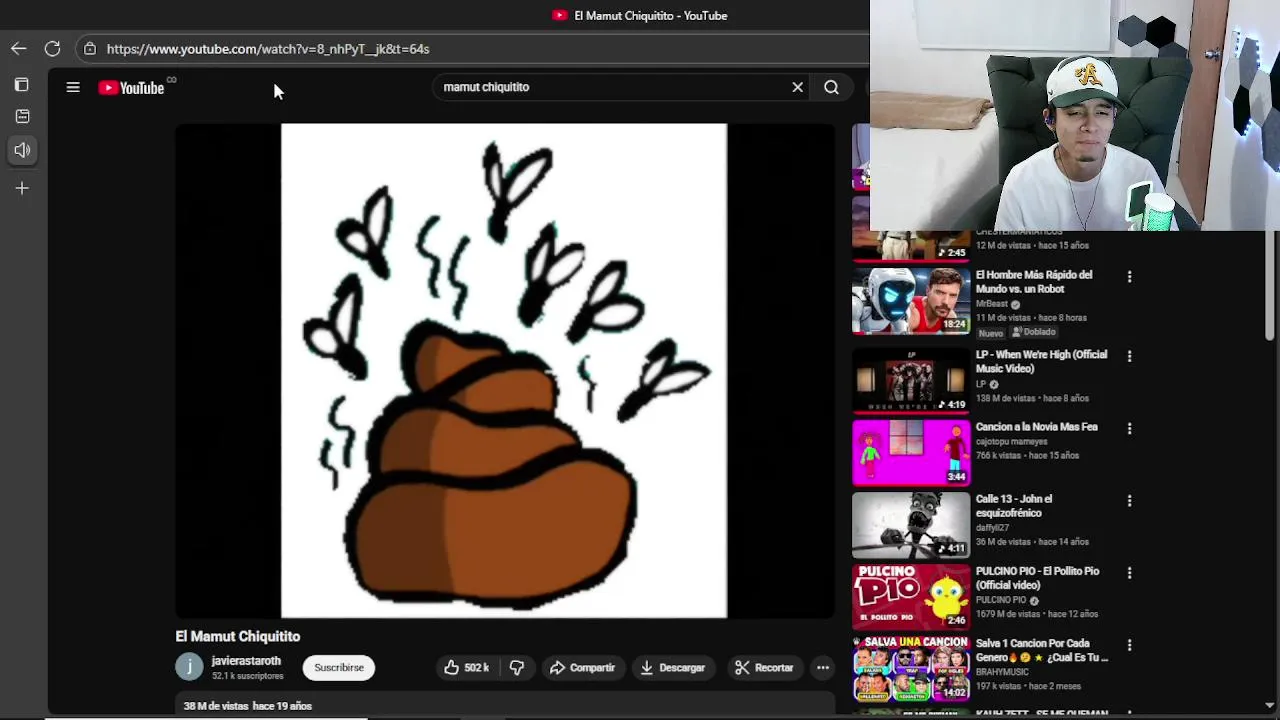Click the Descargar download button
This screenshot has width=1280, height=720.
tap(673, 667)
